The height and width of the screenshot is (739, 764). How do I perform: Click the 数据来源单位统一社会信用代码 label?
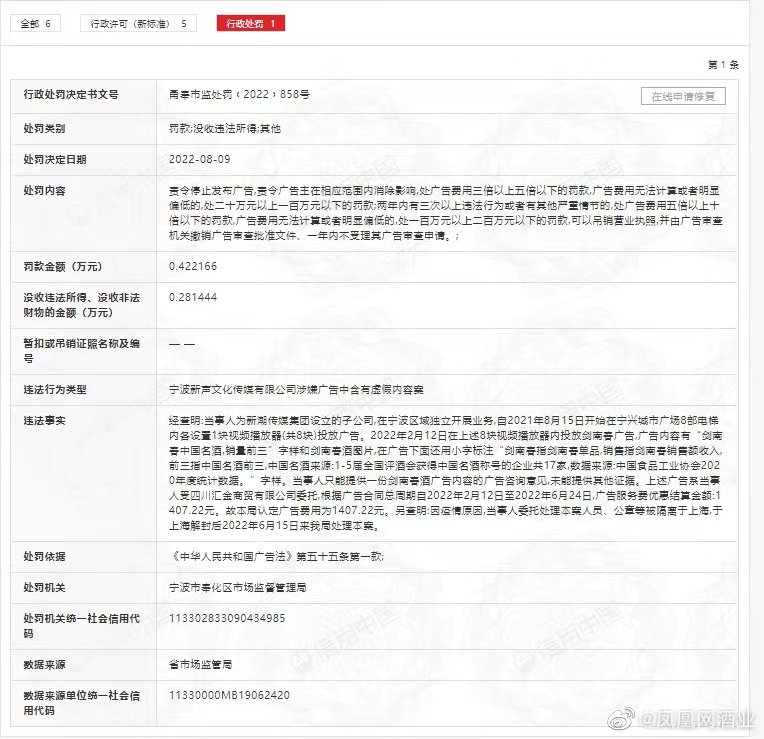coord(82,702)
